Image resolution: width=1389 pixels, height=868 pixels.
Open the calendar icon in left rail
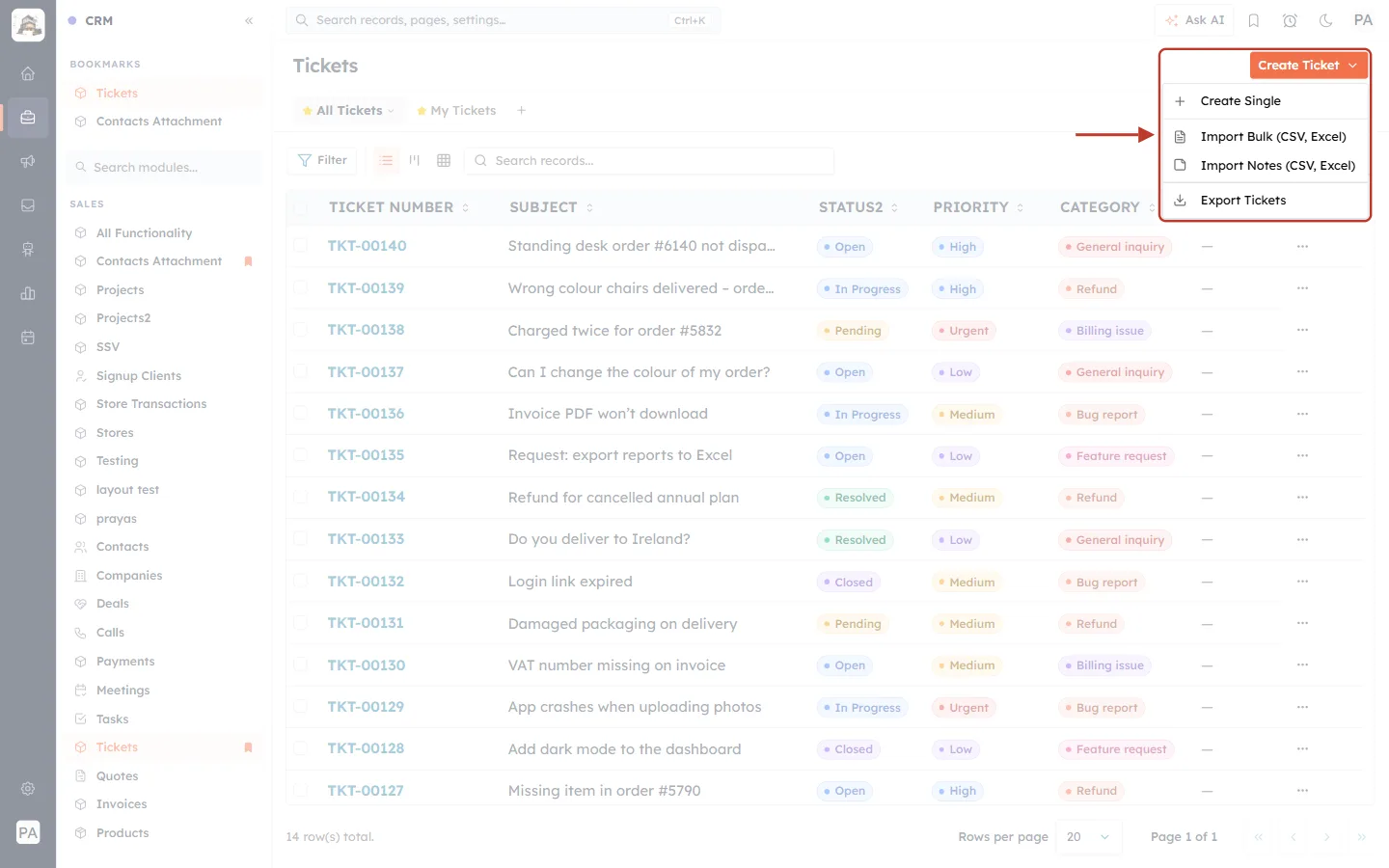point(28,338)
